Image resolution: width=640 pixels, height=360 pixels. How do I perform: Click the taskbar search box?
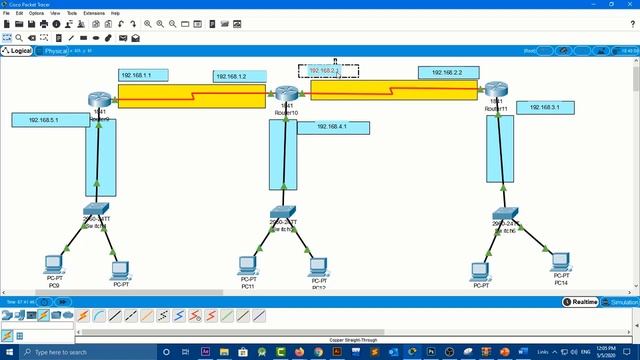point(88,352)
